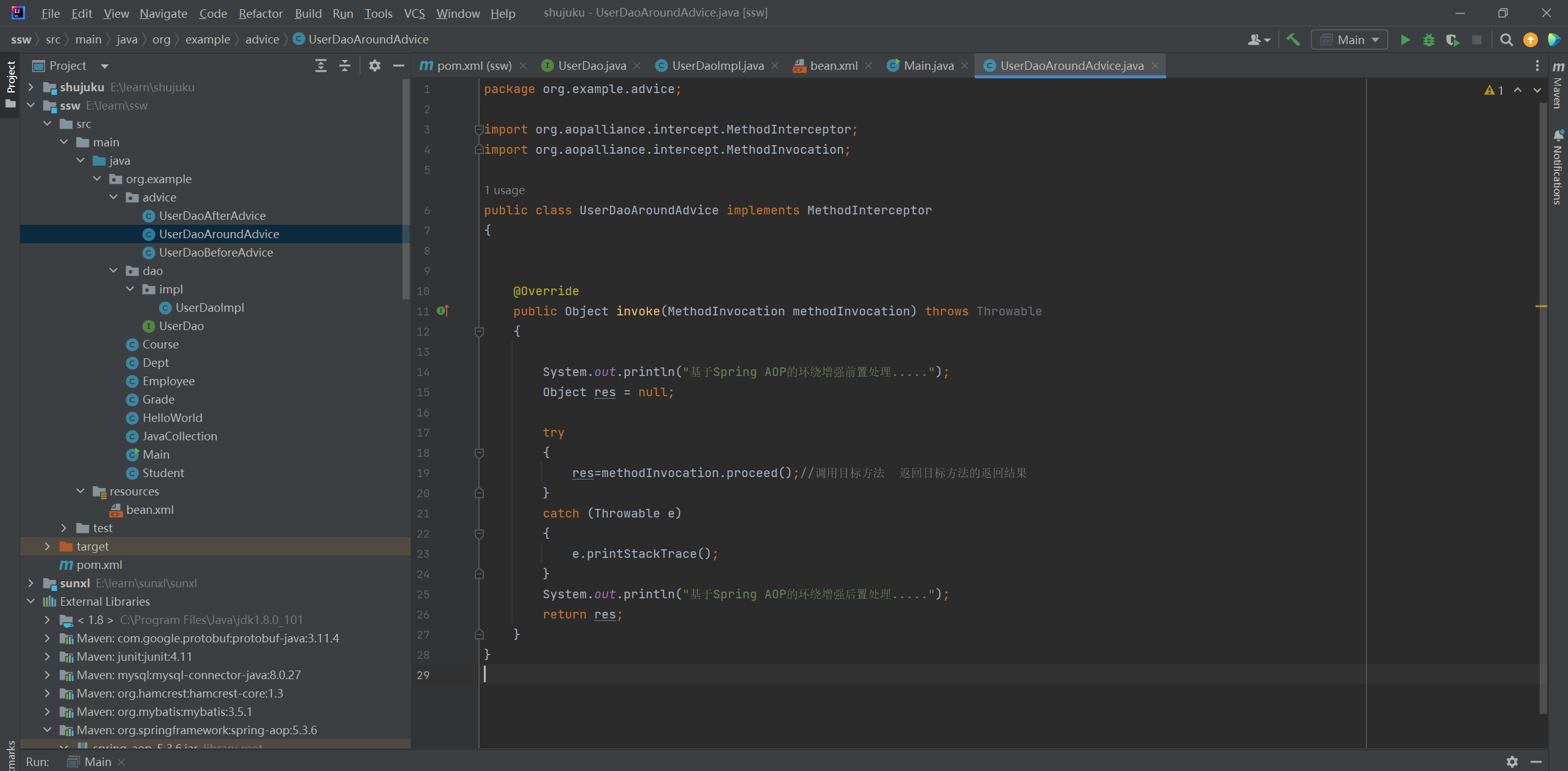Collapse the advice package

point(113,197)
